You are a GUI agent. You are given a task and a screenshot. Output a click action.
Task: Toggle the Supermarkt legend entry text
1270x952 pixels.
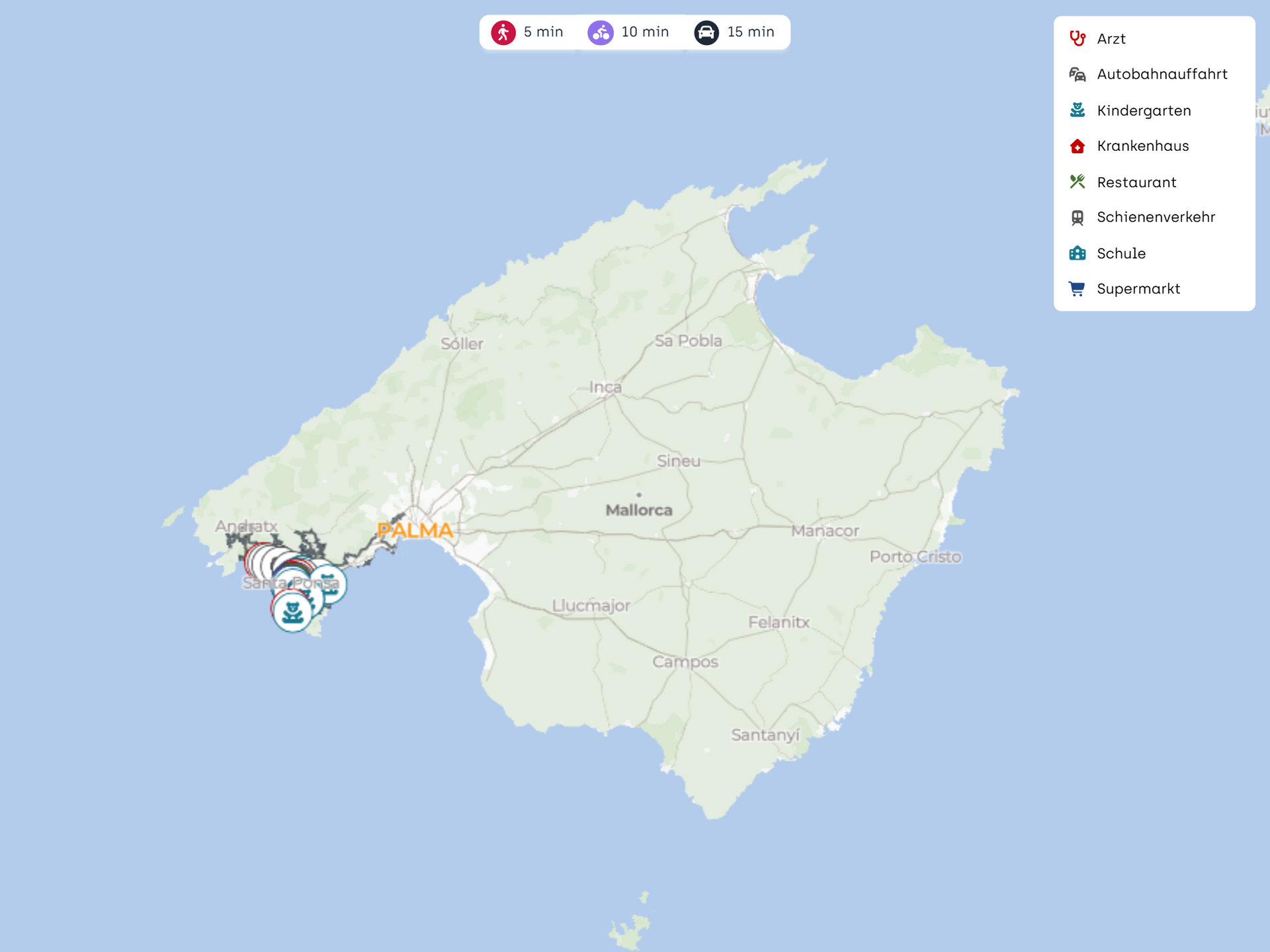click(1138, 289)
